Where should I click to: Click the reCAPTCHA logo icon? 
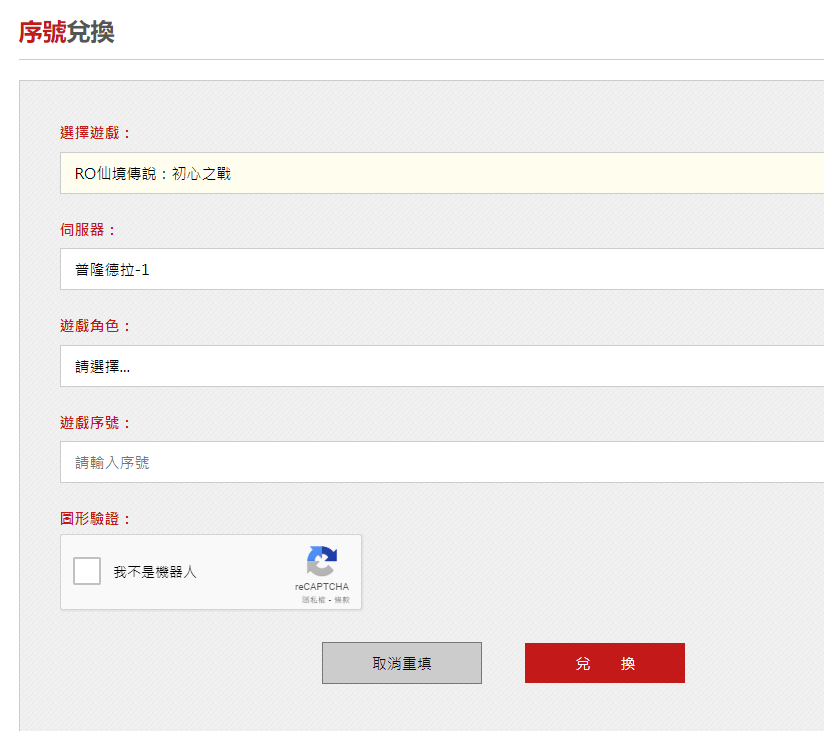pyautogui.click(x=321, y=561)
